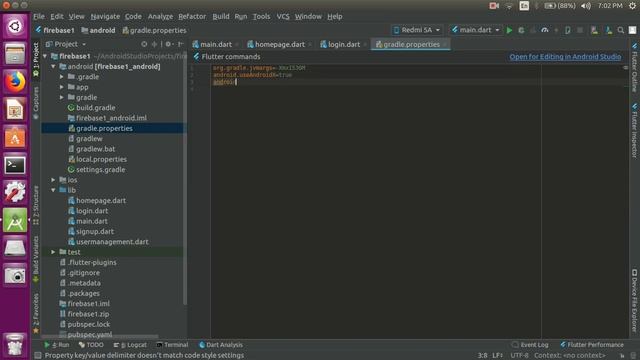This screenshot has height=360, width=640.
Task: Open the Search Everywhere magnifier icon
Action: [620, 30]
